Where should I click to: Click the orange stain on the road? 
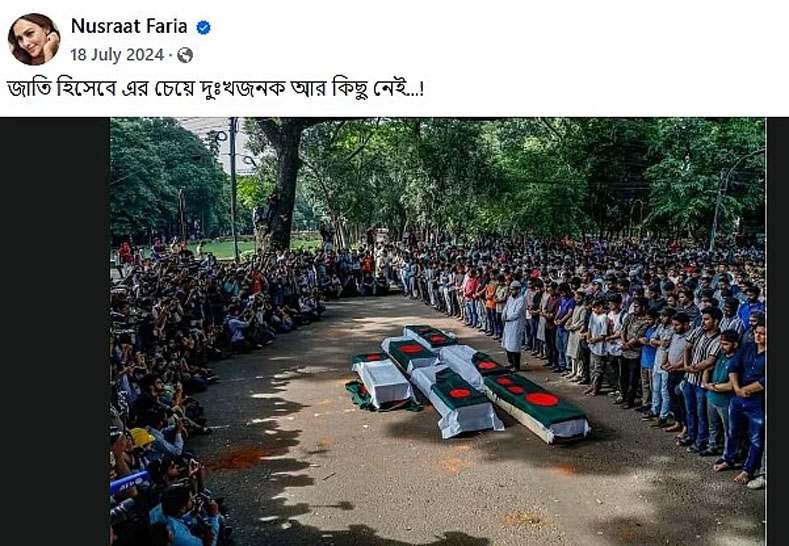pyautogui.click(x=241, y=457)
